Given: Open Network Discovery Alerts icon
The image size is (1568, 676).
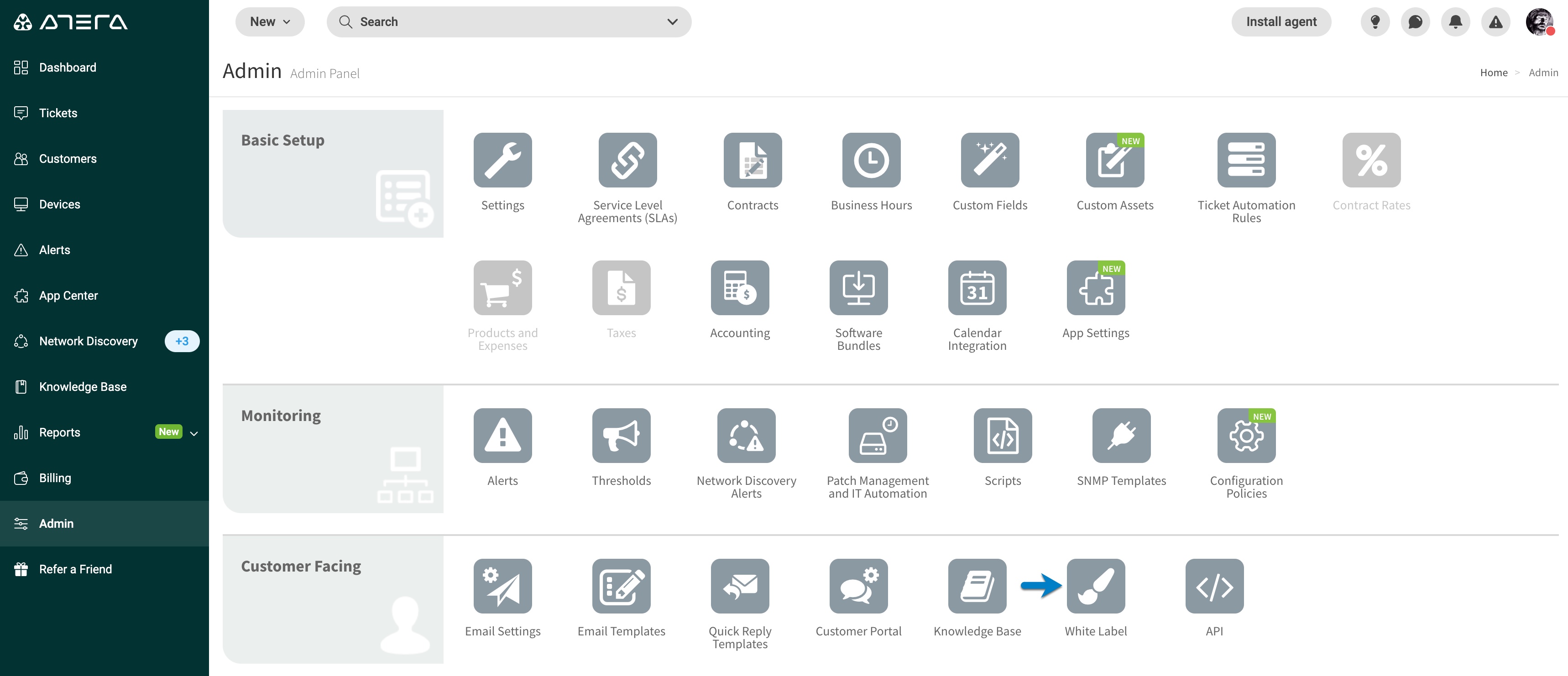Looking at the screenshot, I should [x=746, y=436].
